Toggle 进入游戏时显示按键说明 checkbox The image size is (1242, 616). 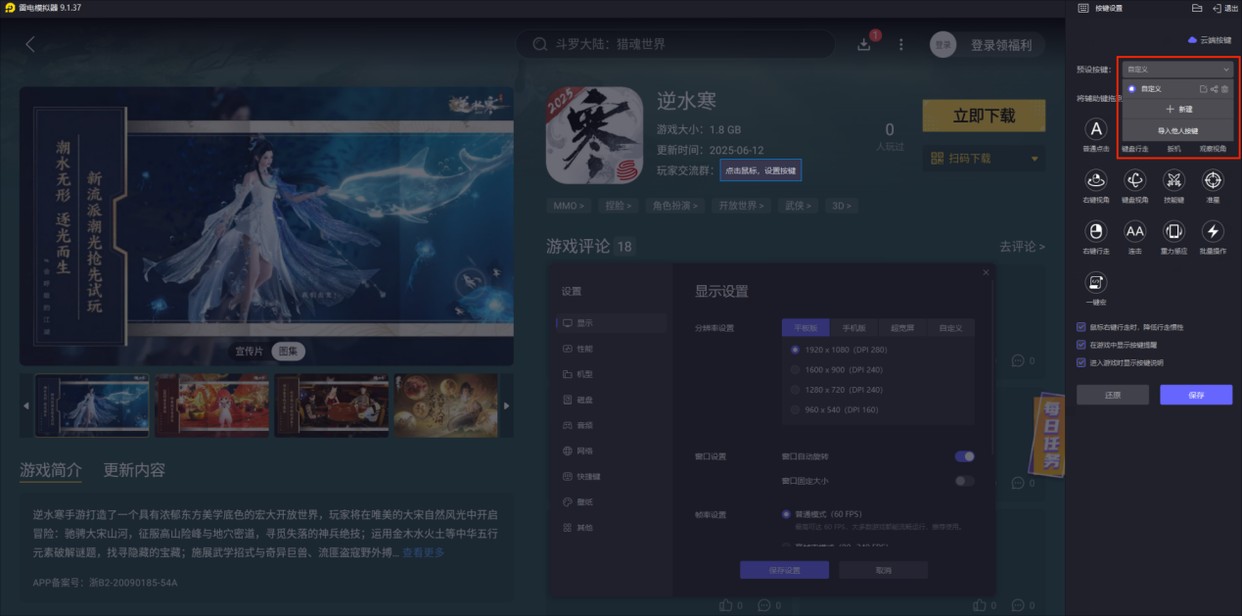click(1081, 363)
